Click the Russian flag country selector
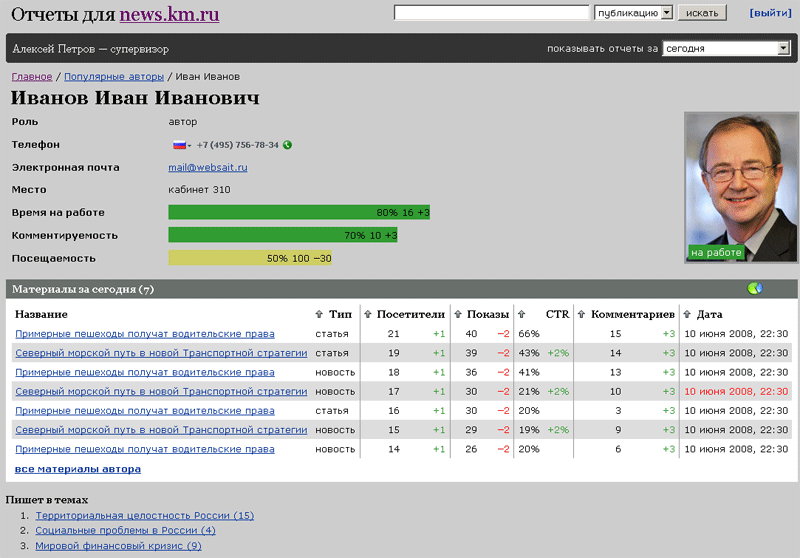Viewport: 800px width, 558px height. point(181,145)
